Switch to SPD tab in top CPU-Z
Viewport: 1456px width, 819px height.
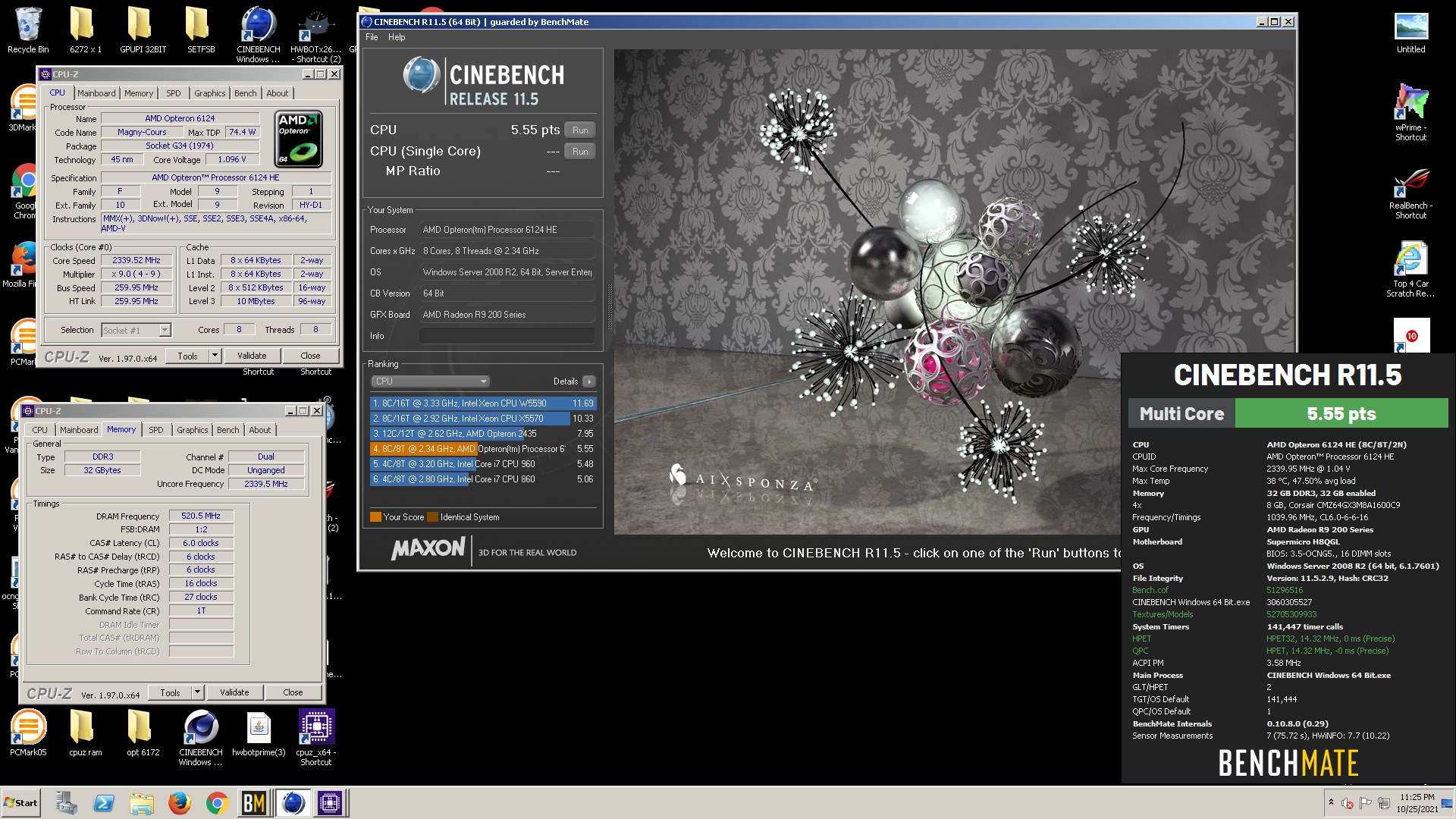[174, 93]
